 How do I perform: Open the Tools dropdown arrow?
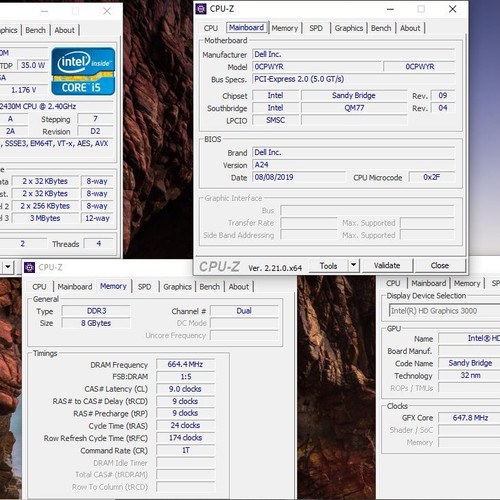pyautogui.click(x=353, y=266)
